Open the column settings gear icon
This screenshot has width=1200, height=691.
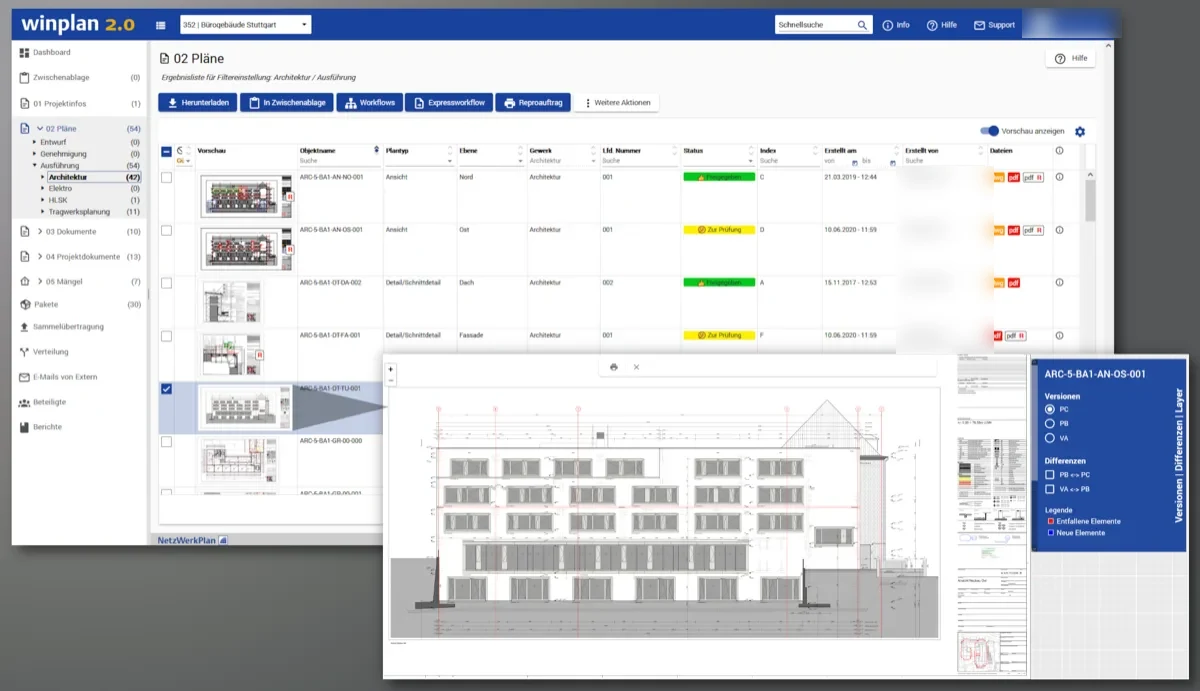click(x=1080, y=131)
